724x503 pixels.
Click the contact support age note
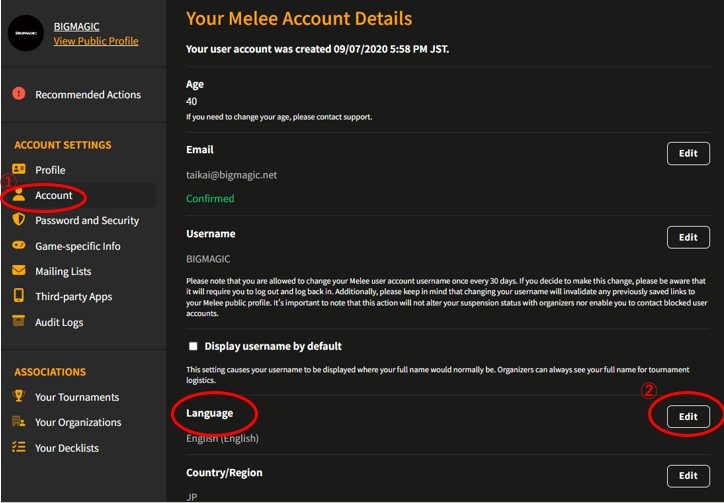(279, 117)
